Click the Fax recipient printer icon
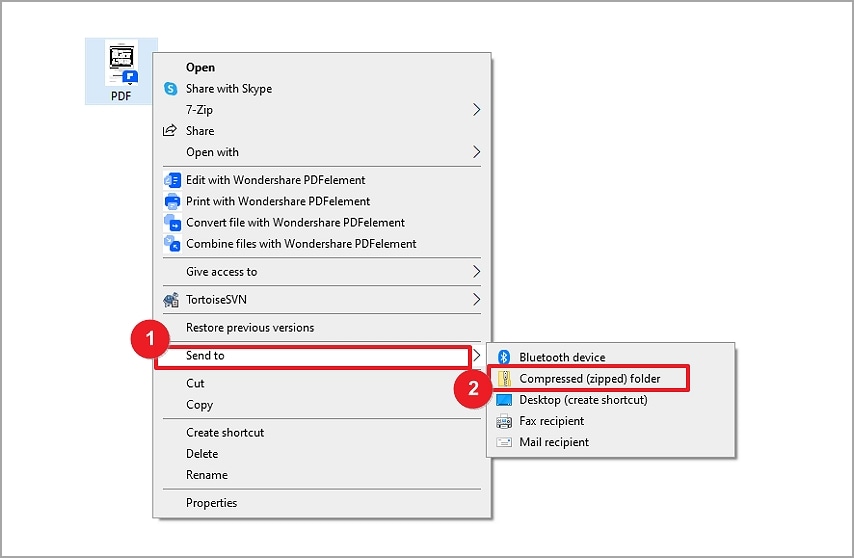The height and width of the screenshot is (558, 854). point(504,422)
